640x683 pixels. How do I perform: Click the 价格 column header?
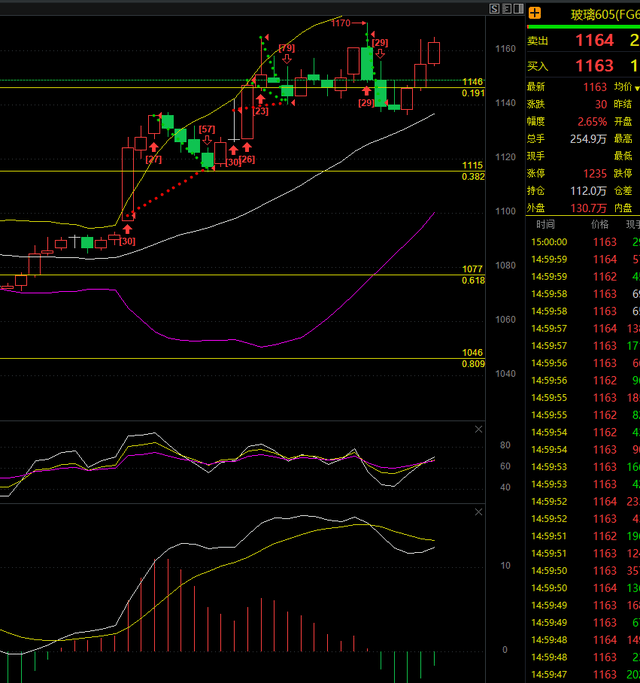pyautogui.click(x=598, y=225)
